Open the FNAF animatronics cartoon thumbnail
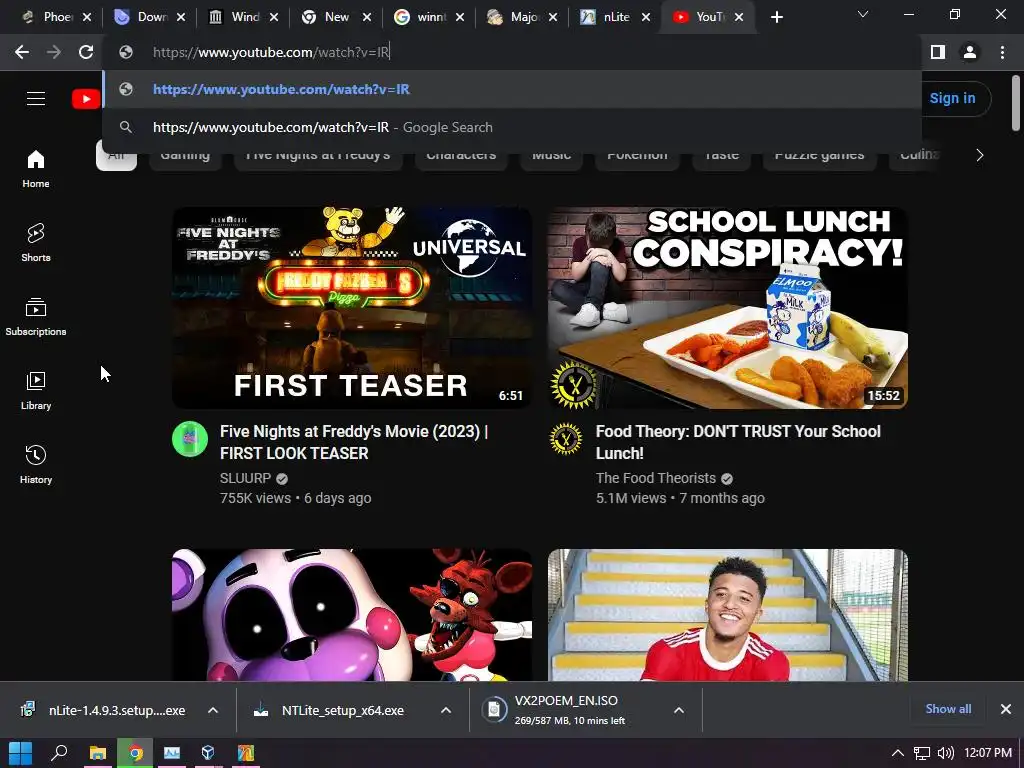1024x768 pixels. point(352,615)
